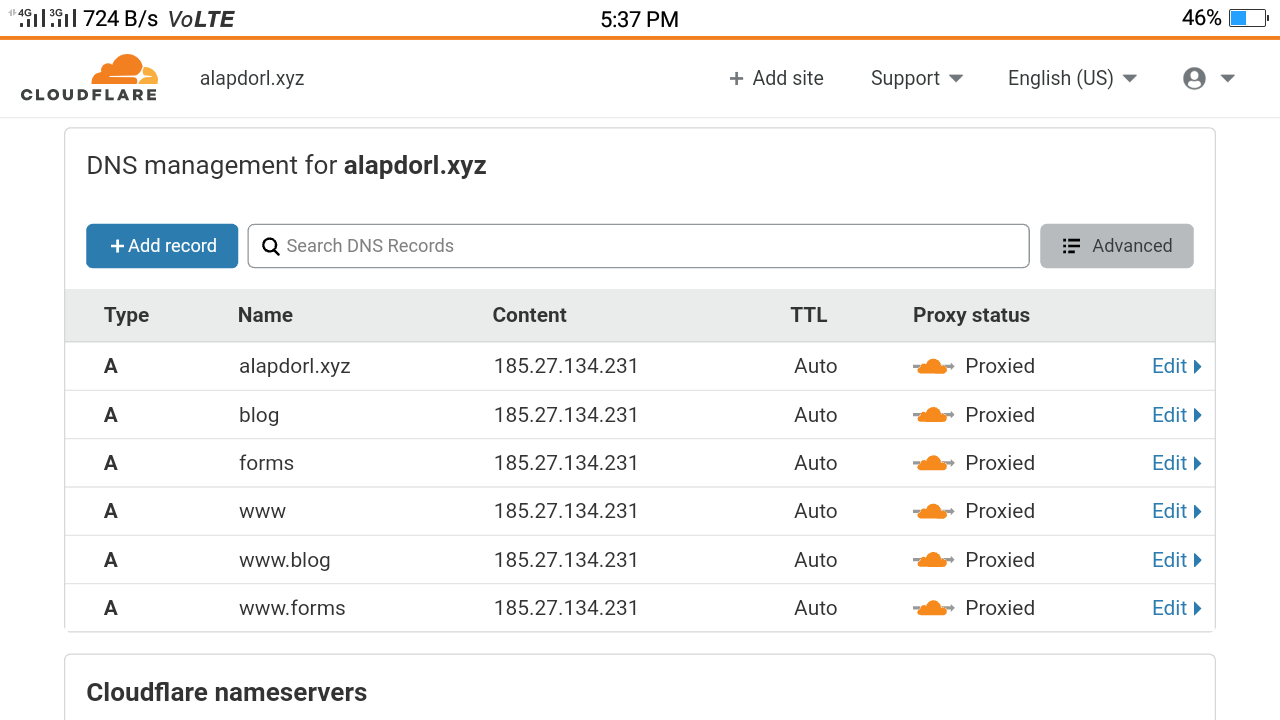This screenshot has width=1280, height=720.
Task: Open the user account profile icon
Action: [1194, 79]
